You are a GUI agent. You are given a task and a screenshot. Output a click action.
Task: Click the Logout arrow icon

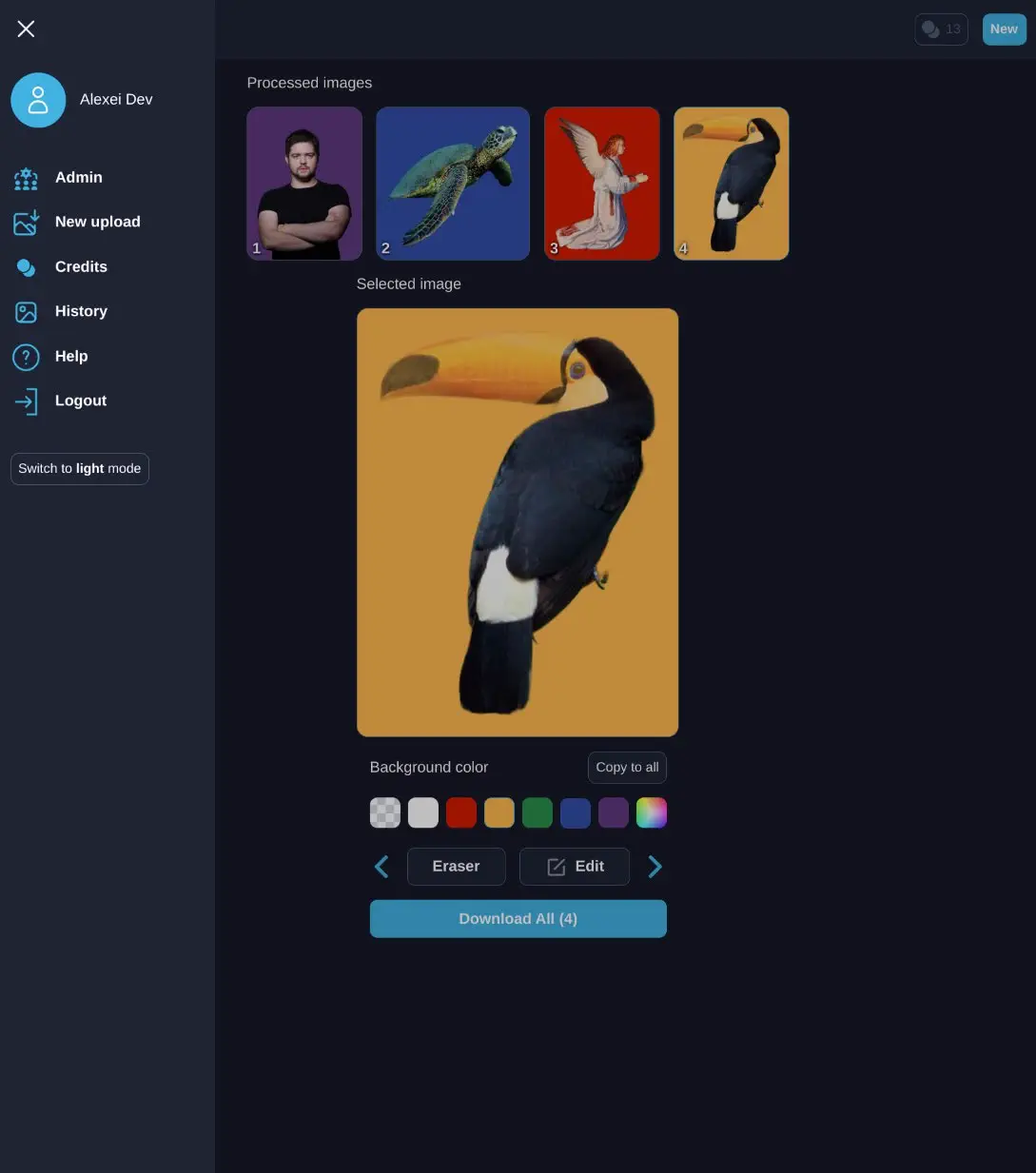[26, 401]
